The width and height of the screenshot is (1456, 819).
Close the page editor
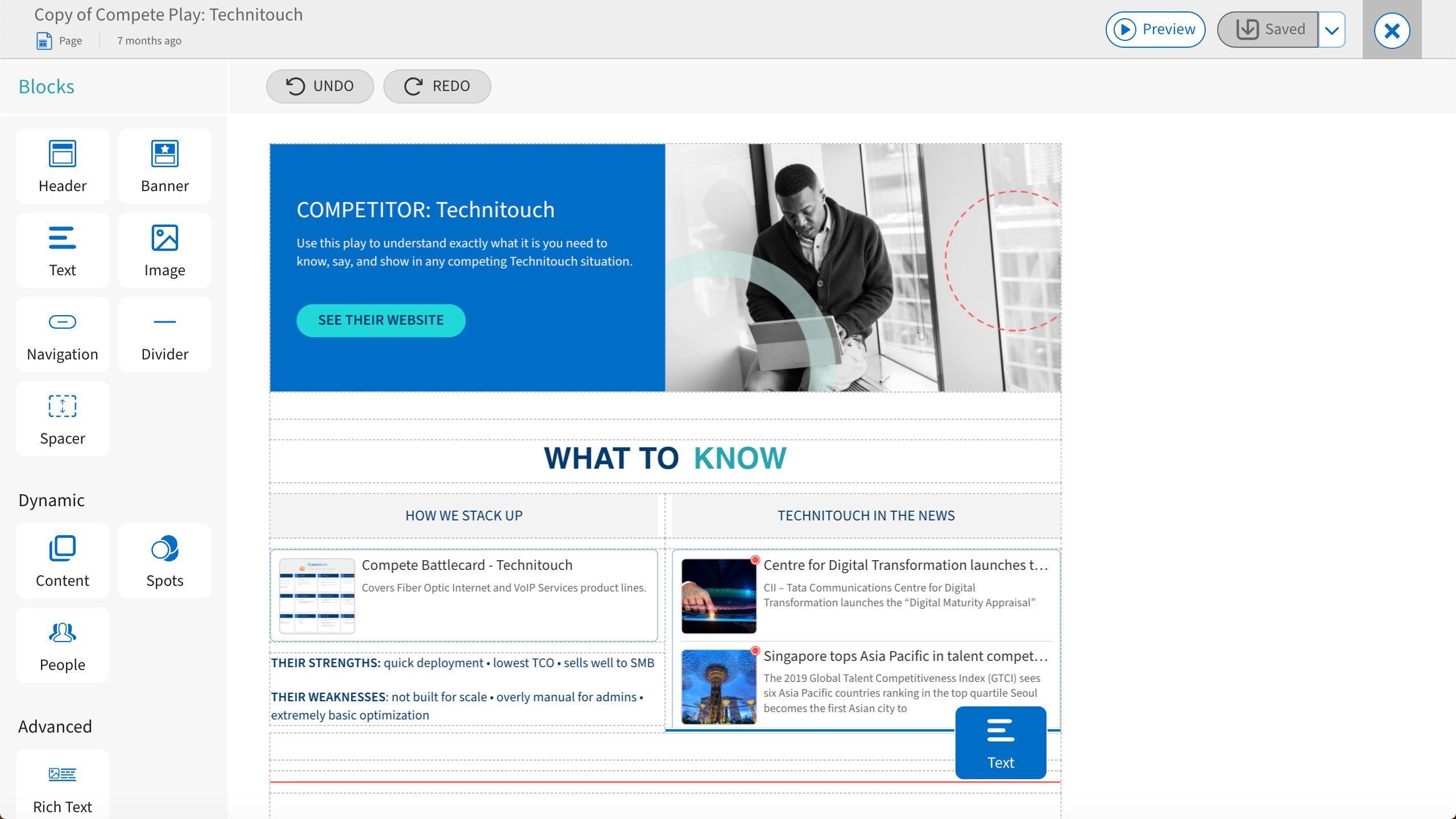[1392, 30]
